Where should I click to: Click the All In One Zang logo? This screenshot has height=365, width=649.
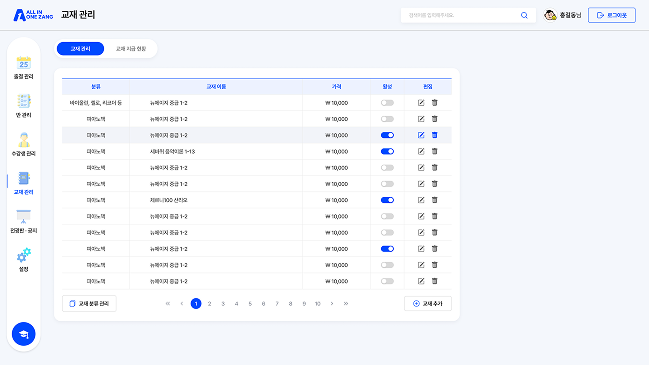[33, 15]
